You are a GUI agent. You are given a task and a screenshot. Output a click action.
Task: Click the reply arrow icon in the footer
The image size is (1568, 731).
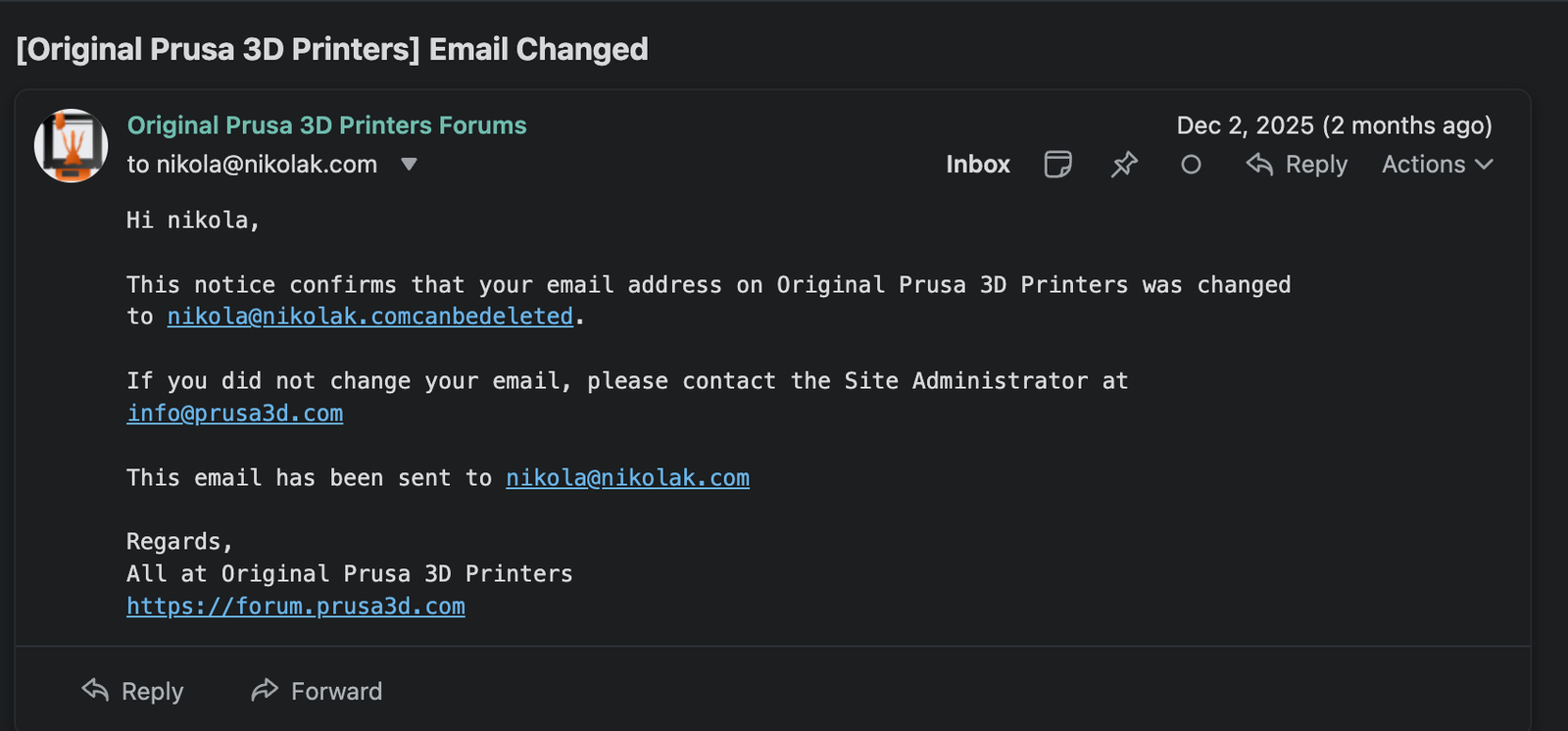click(95, 690)
